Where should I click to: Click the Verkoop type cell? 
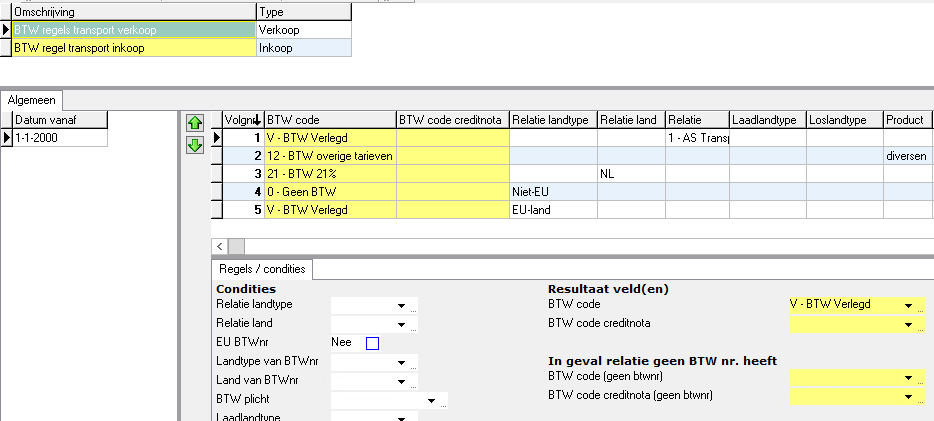point(304,30)
